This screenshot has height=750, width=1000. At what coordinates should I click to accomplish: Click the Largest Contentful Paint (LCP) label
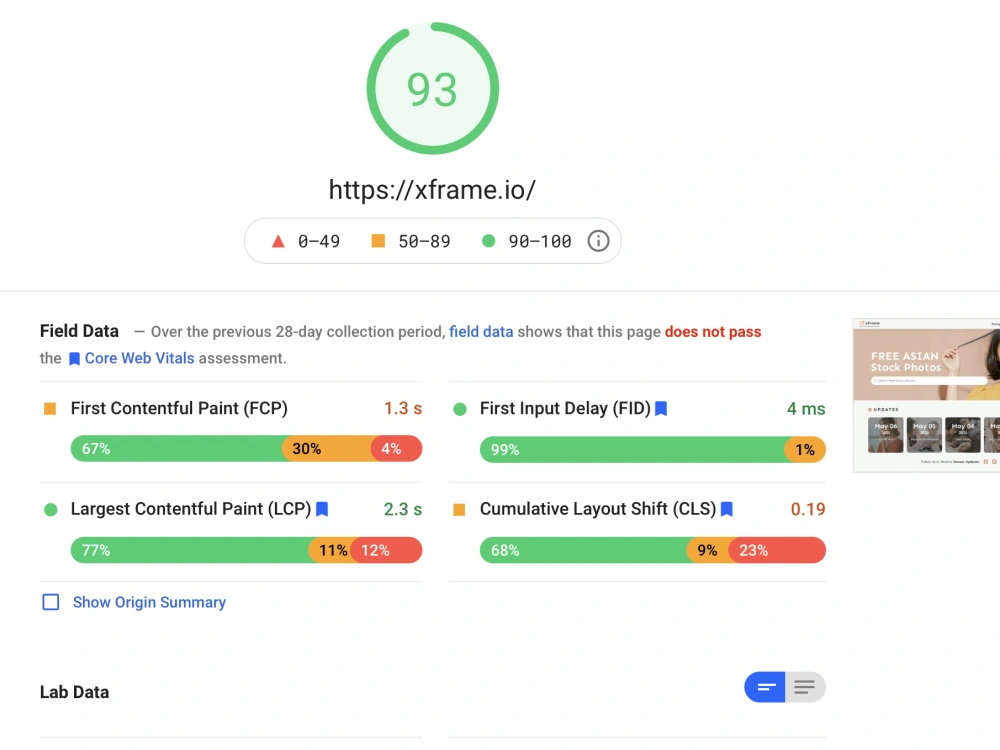coord(191,509)
